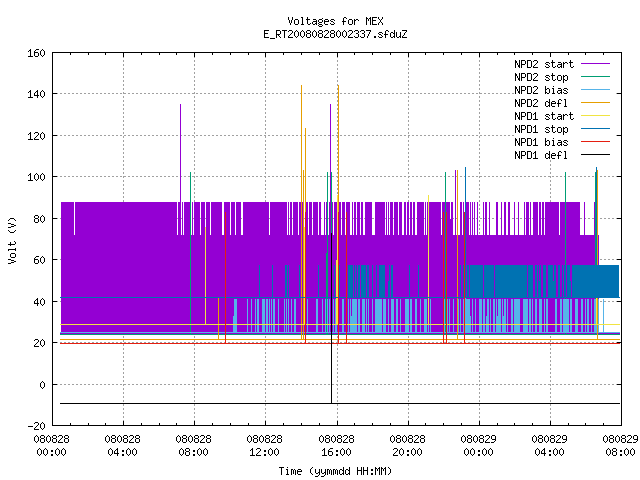Click the 'Time (yymmdd HH:MM)' x-axis label
Image resolution: width=640 pixels, height=480 pixels.
tap(335, 471)
